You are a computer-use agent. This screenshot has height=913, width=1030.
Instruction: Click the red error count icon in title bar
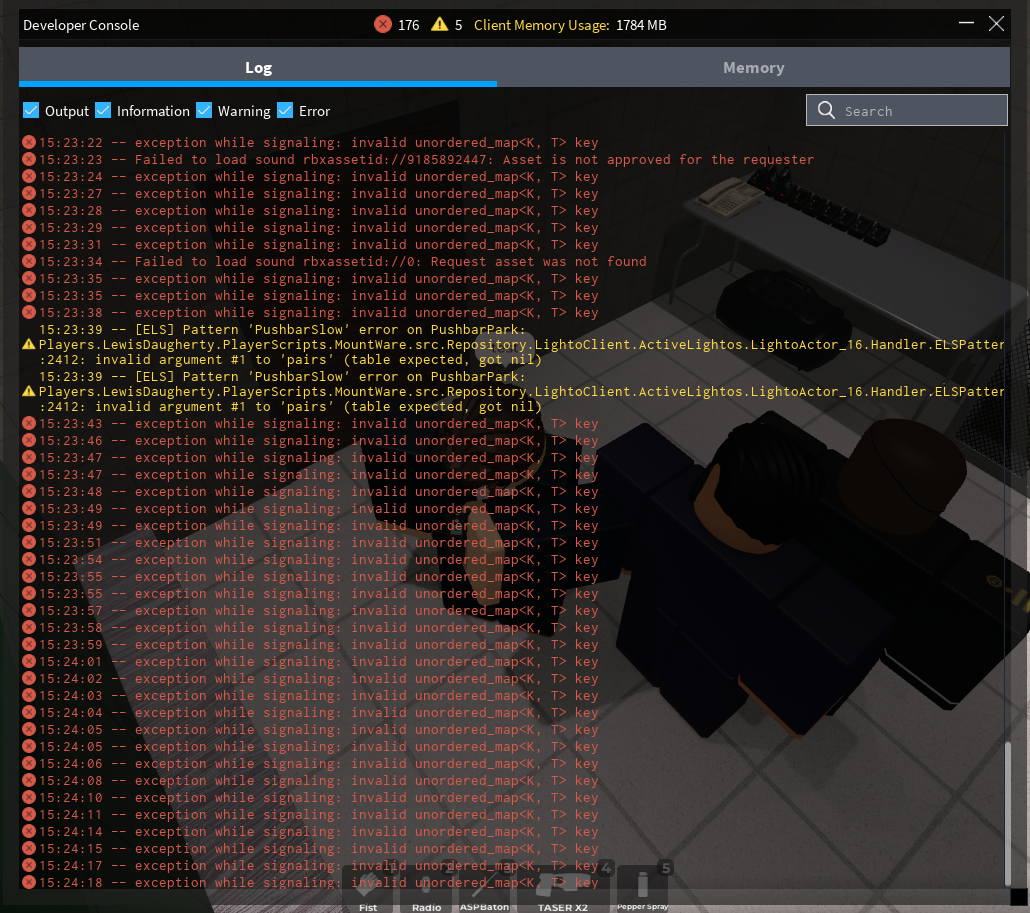[x=383, y=25]
